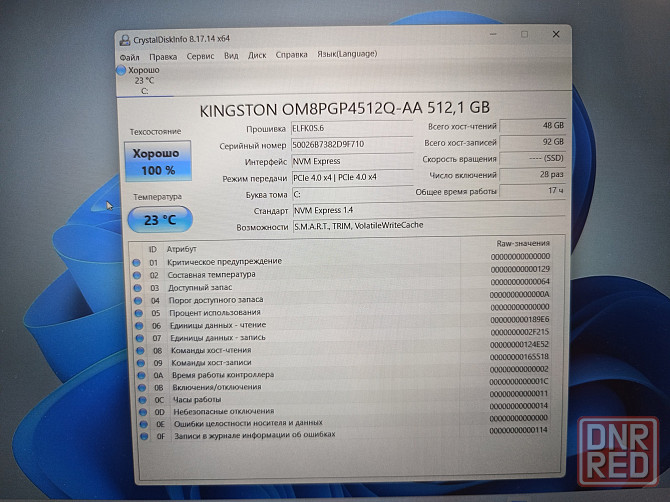Click the CrystalDiskInfo title bar app icon
This screenshot has width=670, height=502.
click(x=125, y=40)
